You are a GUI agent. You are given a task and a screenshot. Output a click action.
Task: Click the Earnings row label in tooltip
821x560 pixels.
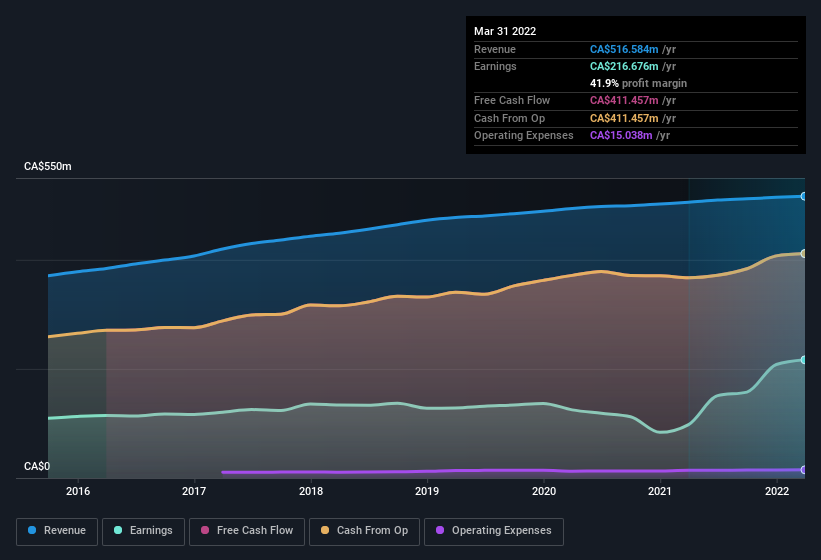pyautogui.click(x=495, y=66)
